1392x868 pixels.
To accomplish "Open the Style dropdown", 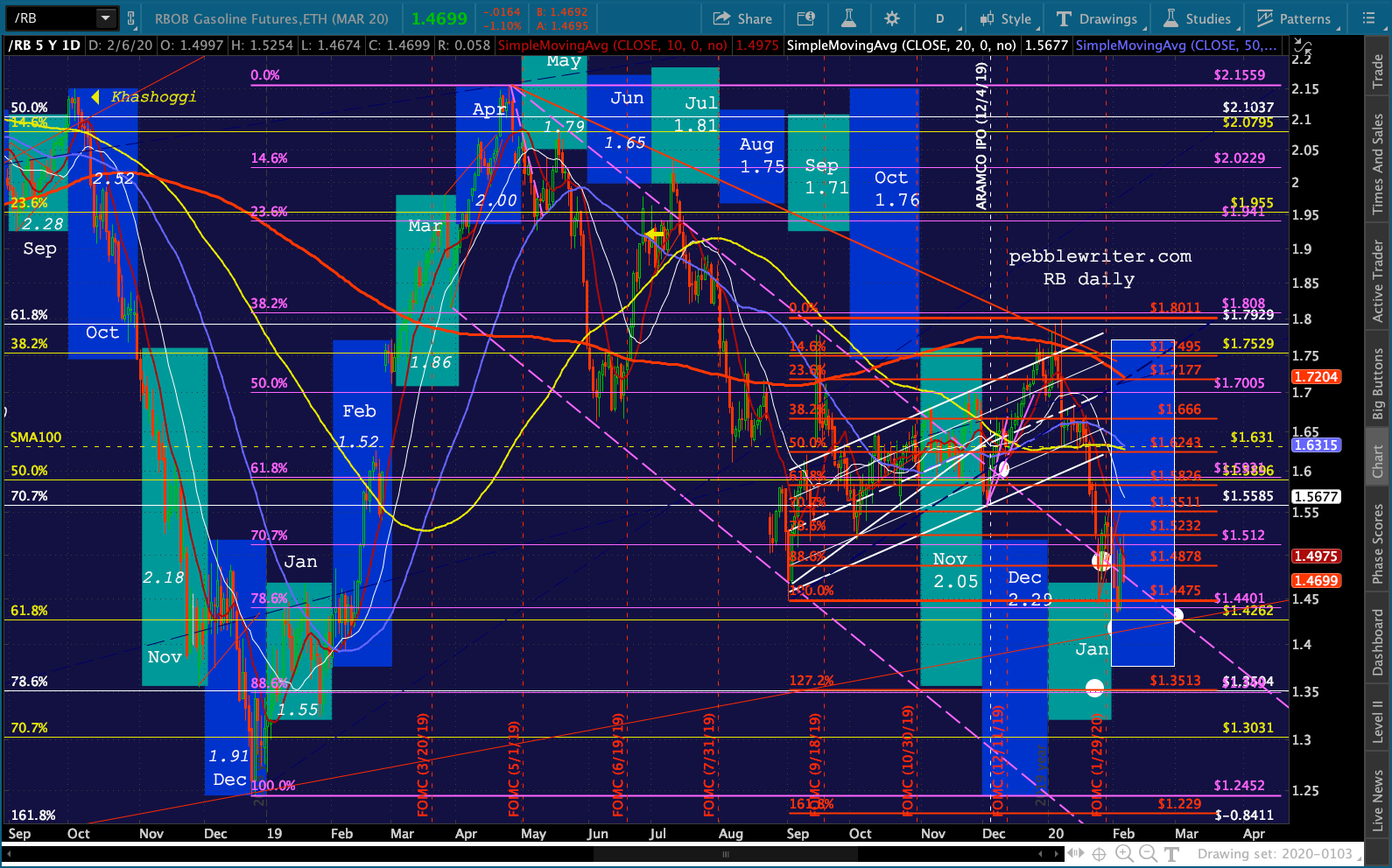I will (x=1005, y=18).
